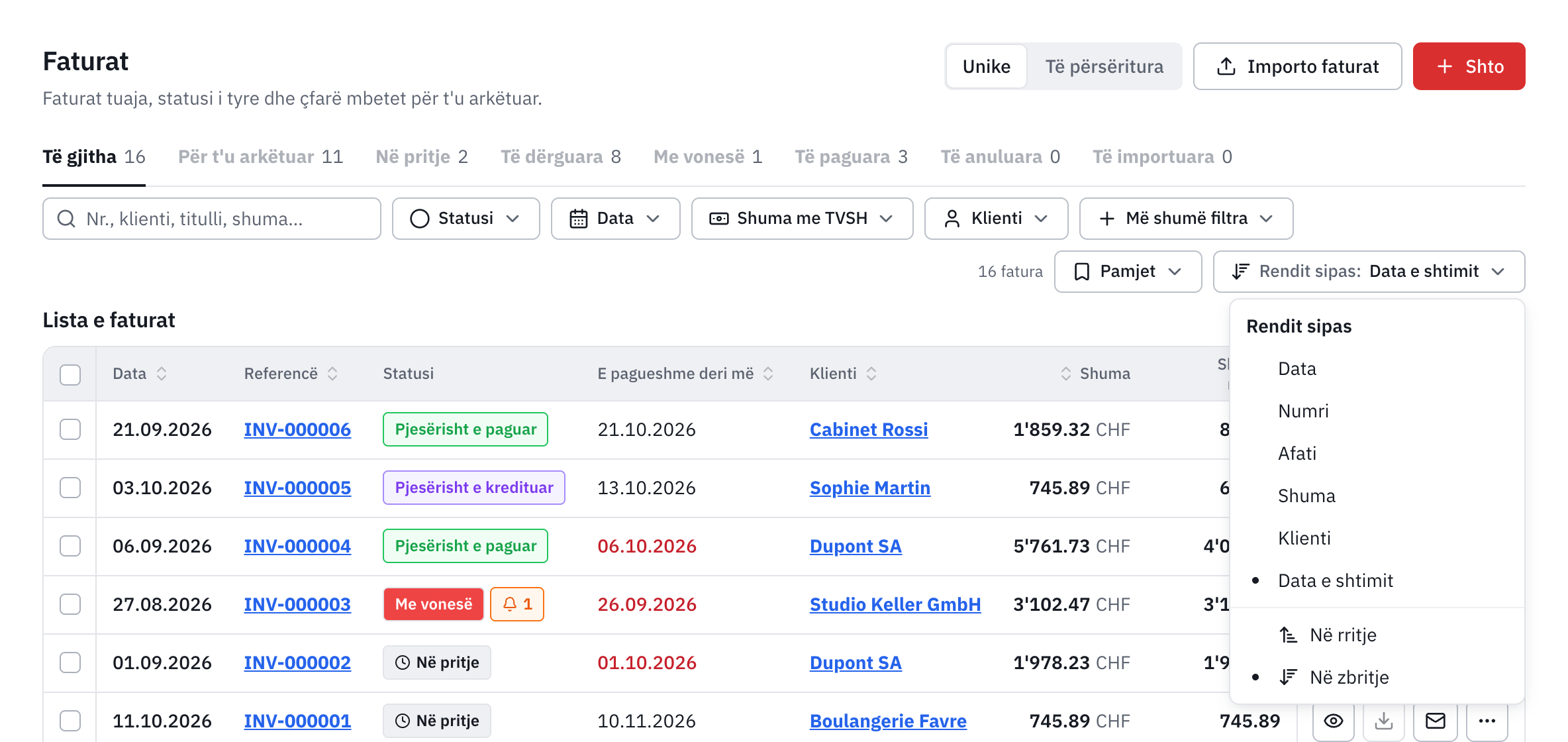This screenshot has height=742, width=1568.
Task: Open client Studio Keller GmbH
Action: pos(895,604)
